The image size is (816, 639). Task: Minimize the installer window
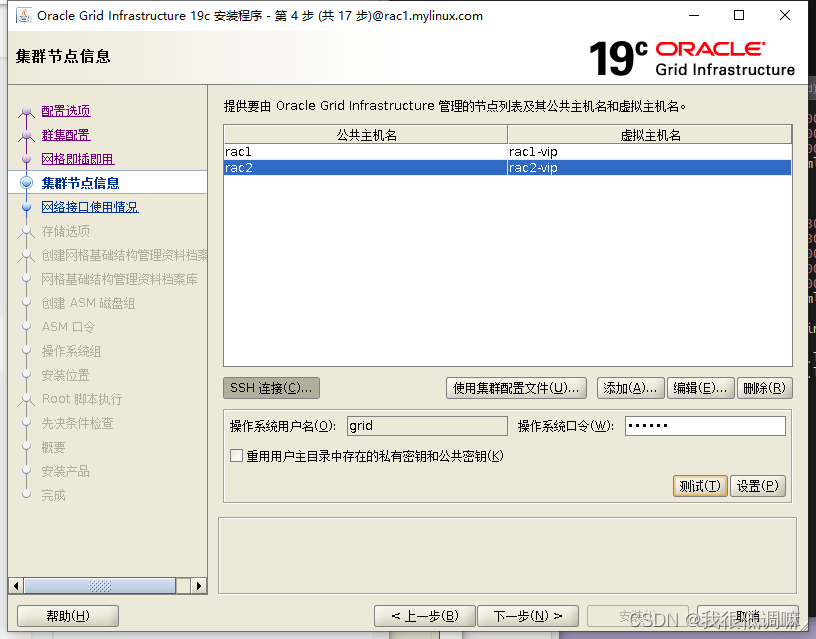click(694, 15)
